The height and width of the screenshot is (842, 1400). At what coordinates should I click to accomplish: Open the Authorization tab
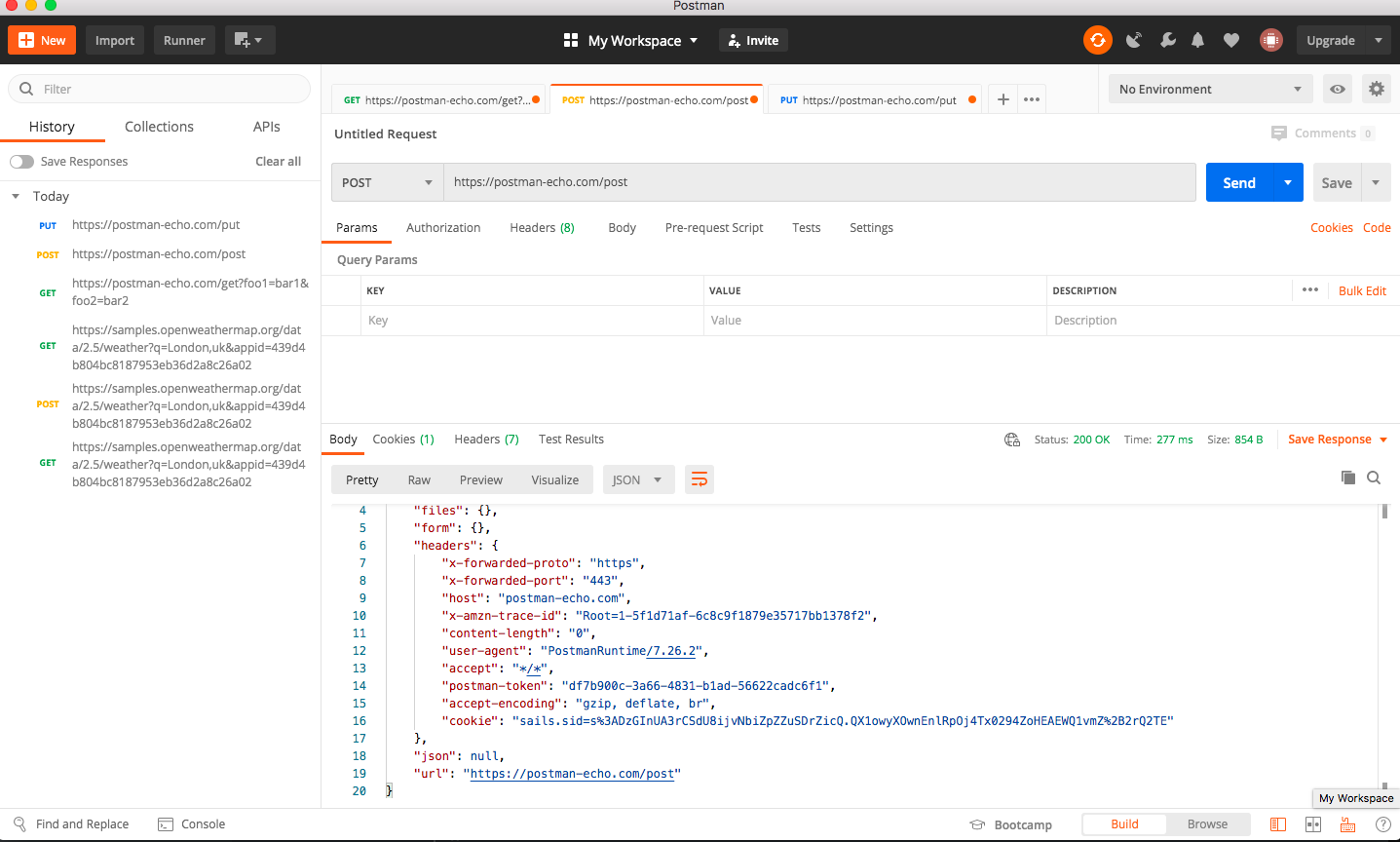443,227
